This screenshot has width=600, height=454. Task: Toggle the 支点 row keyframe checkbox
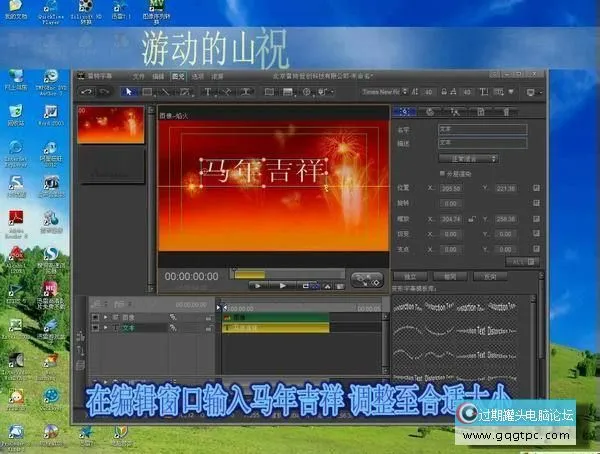pyautogui.click(x=536, y=249)
